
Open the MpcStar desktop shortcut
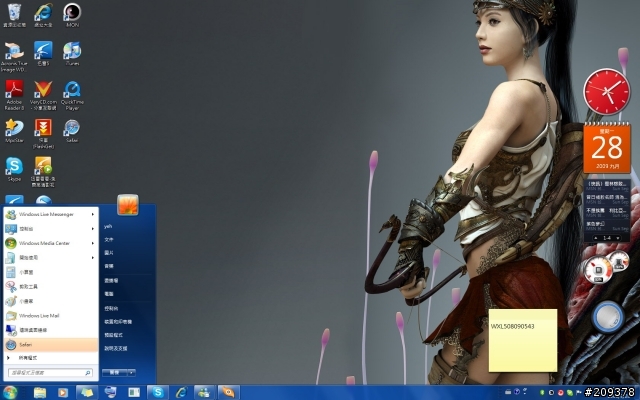14,131
